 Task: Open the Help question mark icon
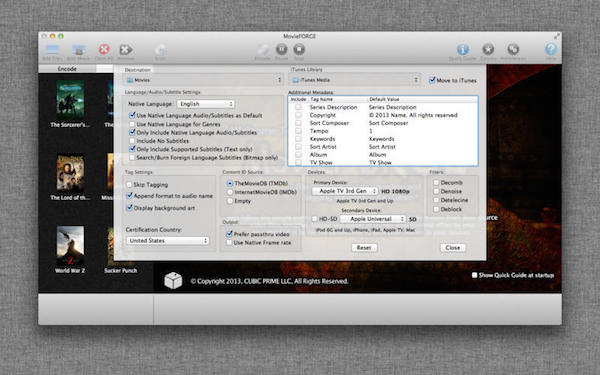pyautogui.click(x=551, y=49)
